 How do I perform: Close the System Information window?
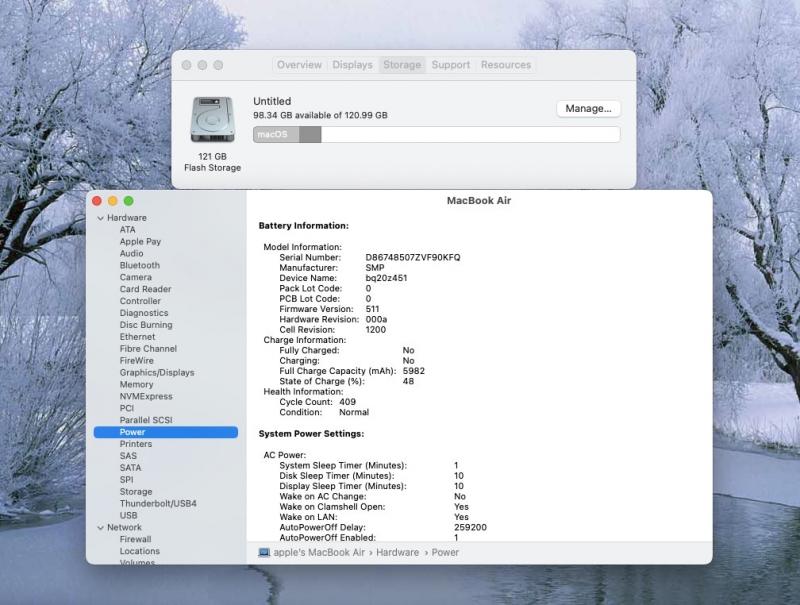[97, 201]
